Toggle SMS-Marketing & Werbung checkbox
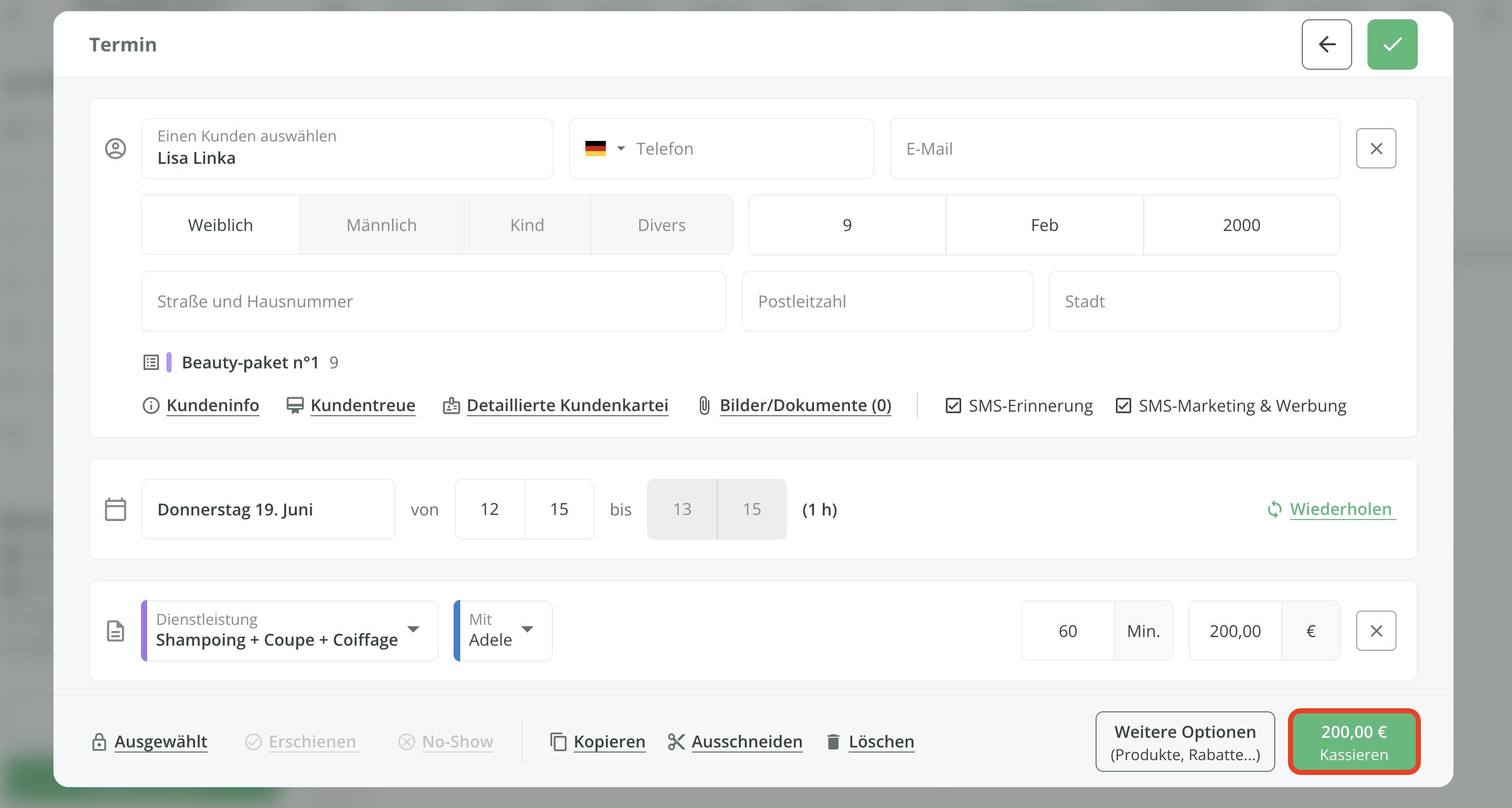 pos(1123,406)
